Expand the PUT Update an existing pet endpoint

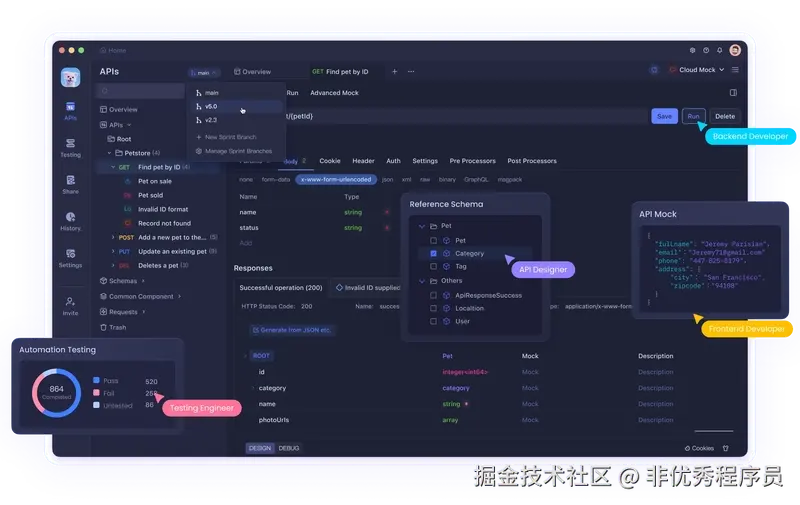(x=113, y=251)
